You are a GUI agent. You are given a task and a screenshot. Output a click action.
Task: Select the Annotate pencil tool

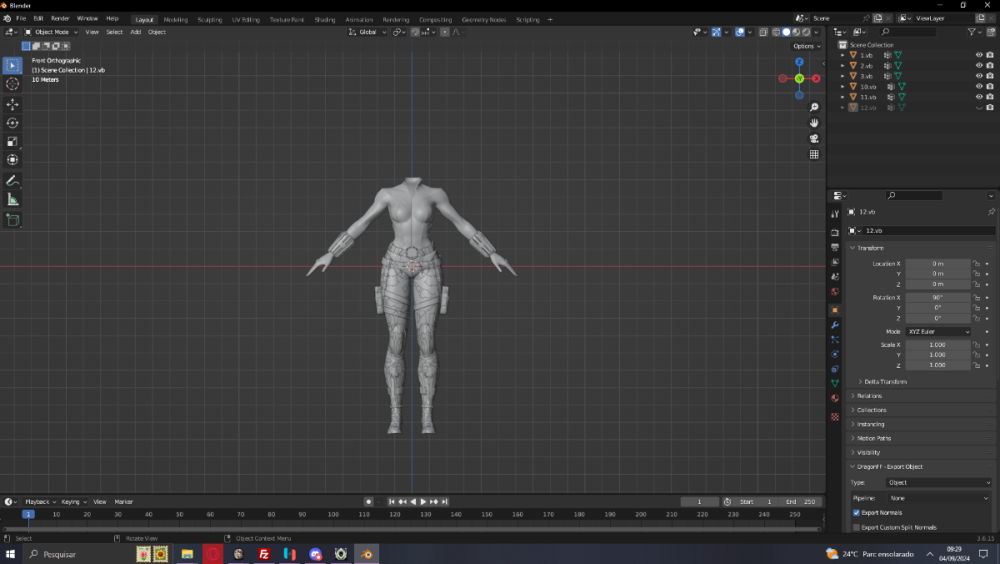13,181
